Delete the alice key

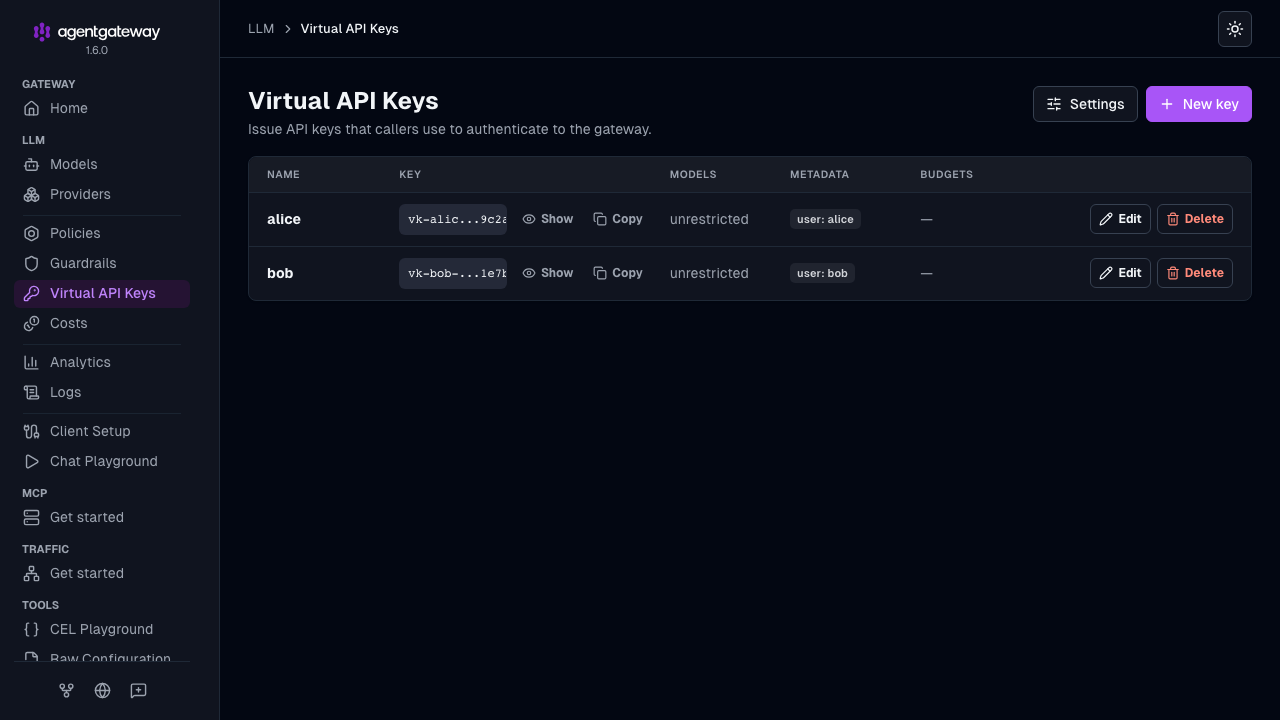[x=1195, y=219]
